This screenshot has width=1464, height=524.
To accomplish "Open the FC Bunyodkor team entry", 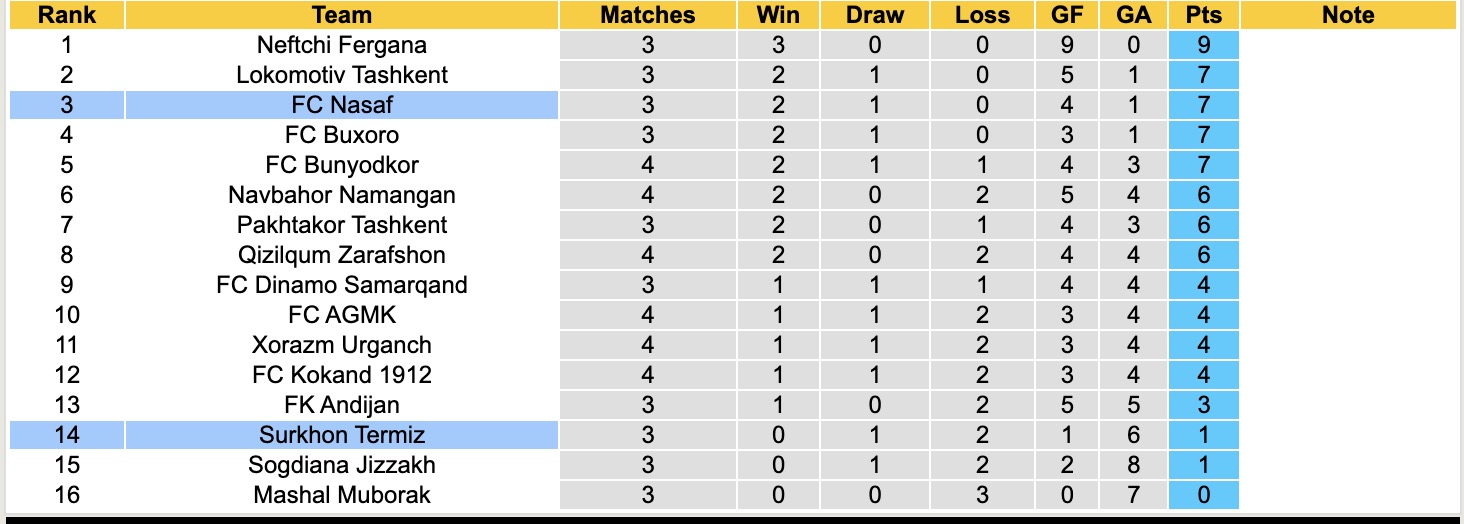I will point(342,165).
